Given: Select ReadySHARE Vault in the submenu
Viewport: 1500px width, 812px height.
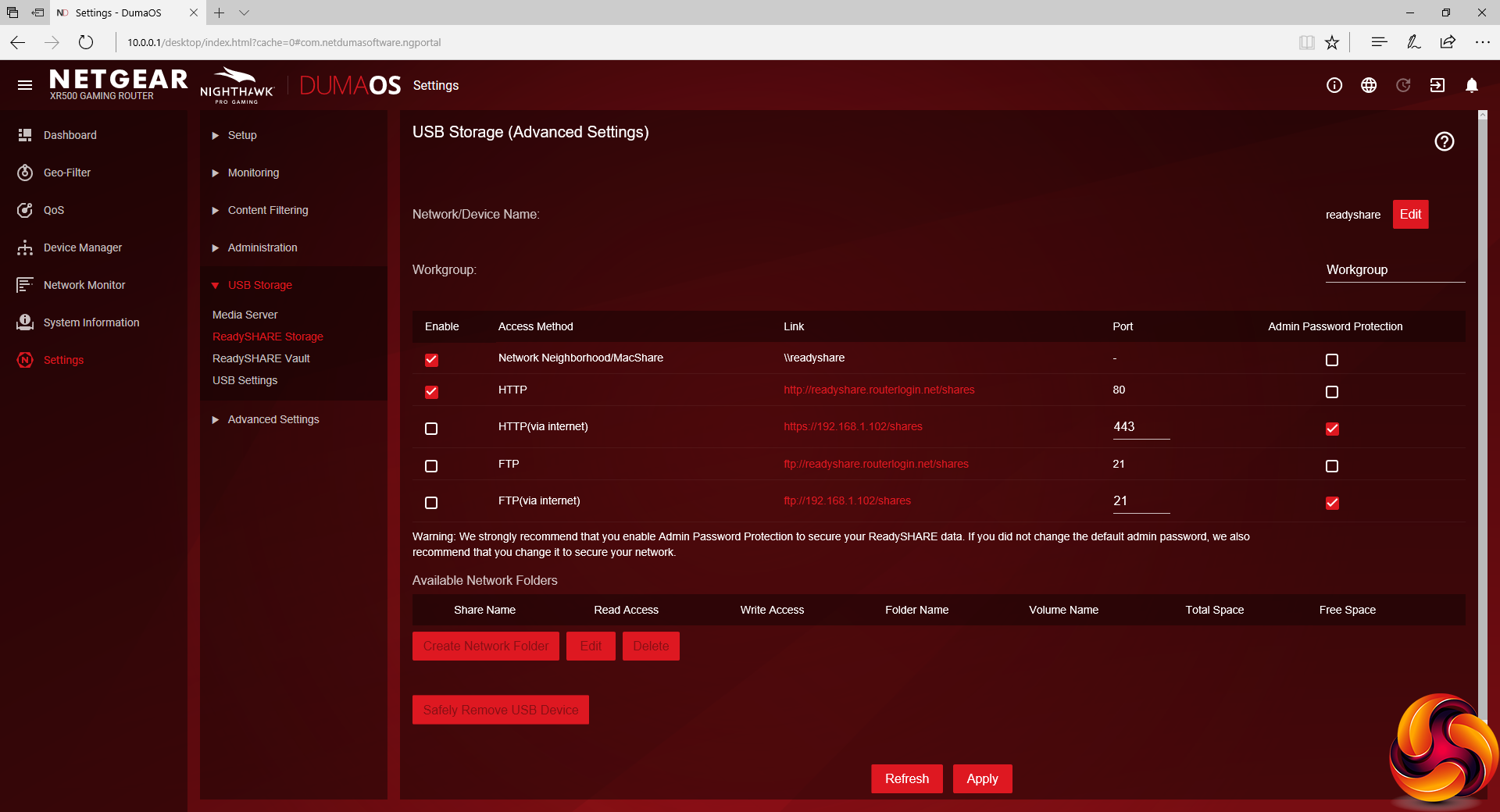Looking at the screenshot, I should (x=261, y=358).
